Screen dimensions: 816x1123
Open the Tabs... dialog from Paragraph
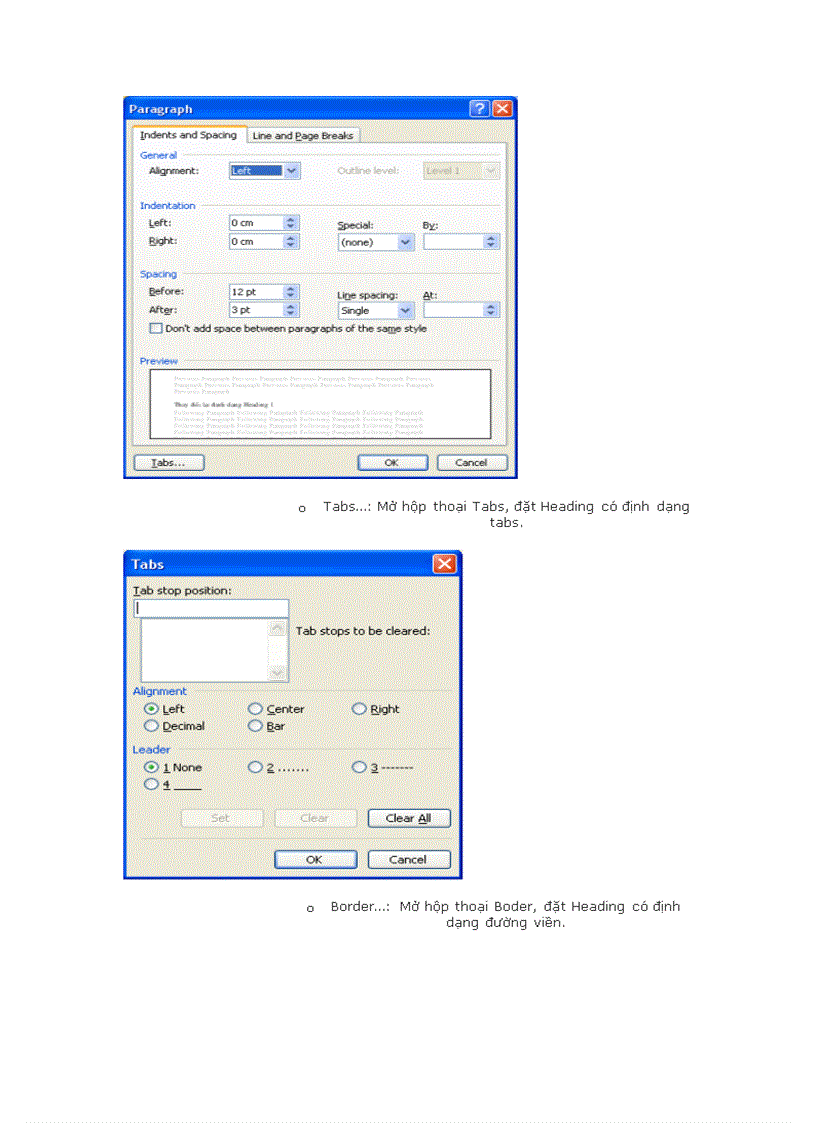tap(169, 463)
